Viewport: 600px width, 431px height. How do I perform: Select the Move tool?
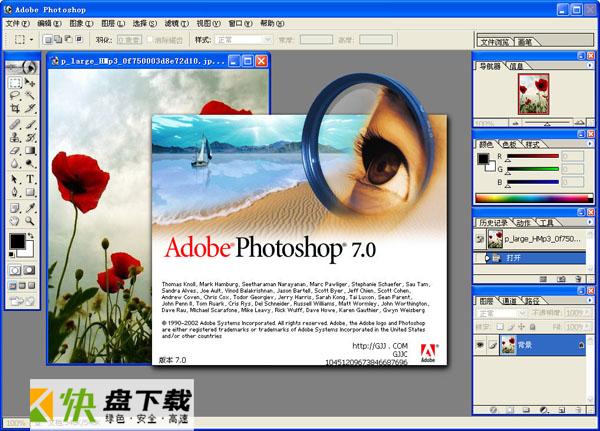coord(30,83)
